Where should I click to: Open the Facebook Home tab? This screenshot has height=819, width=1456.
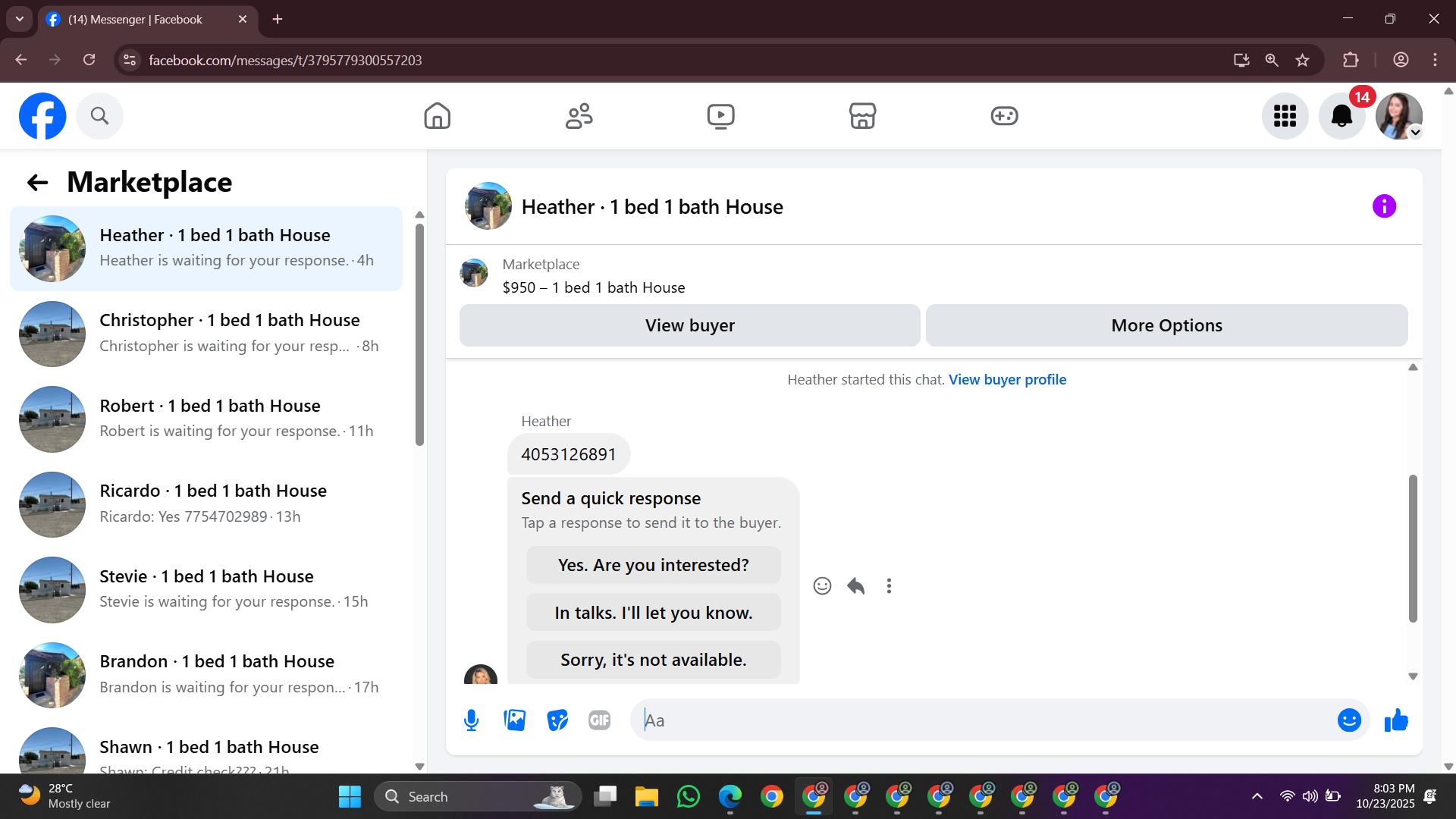coord(437,116)
